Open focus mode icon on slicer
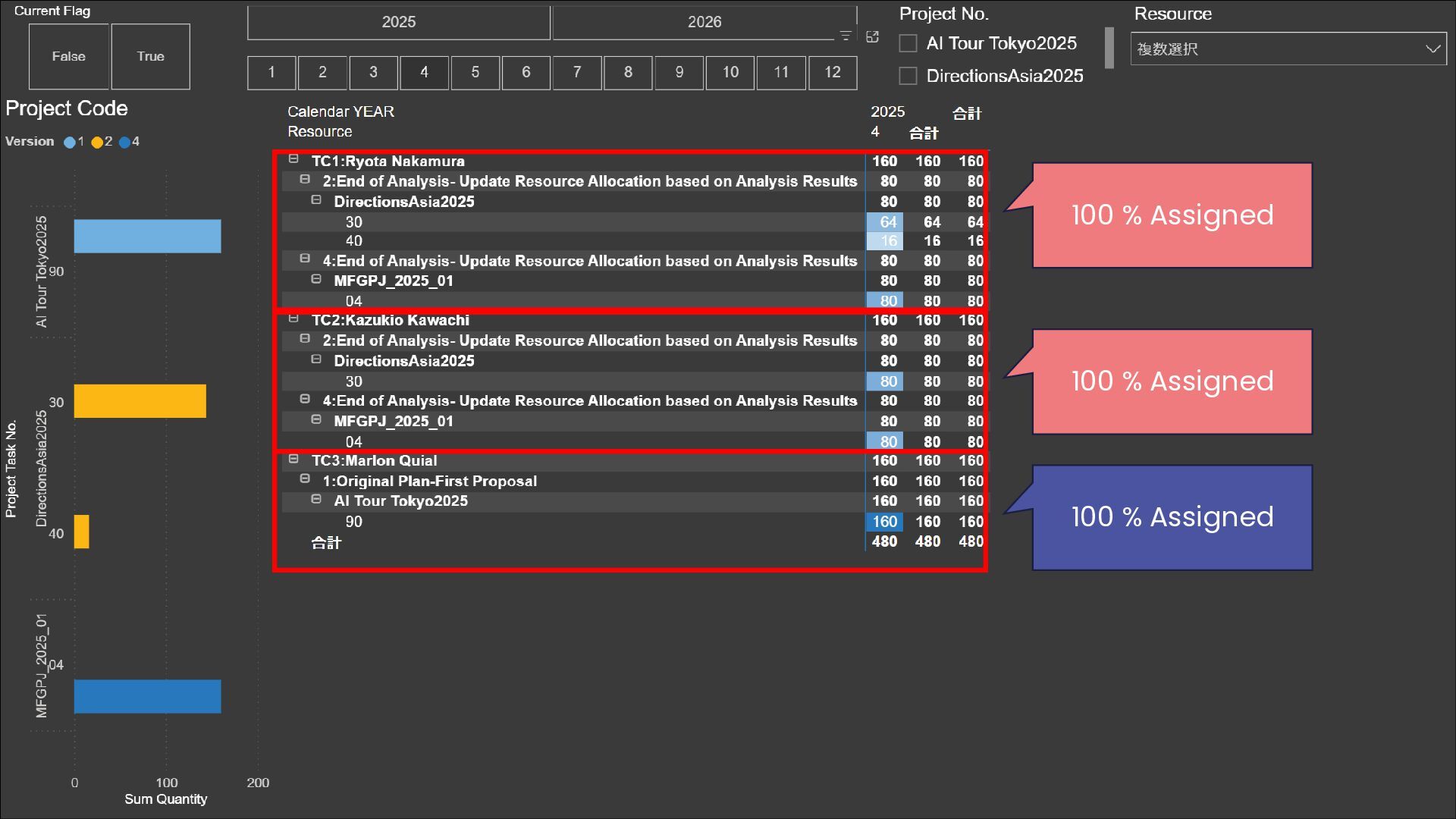 [872, 36]
